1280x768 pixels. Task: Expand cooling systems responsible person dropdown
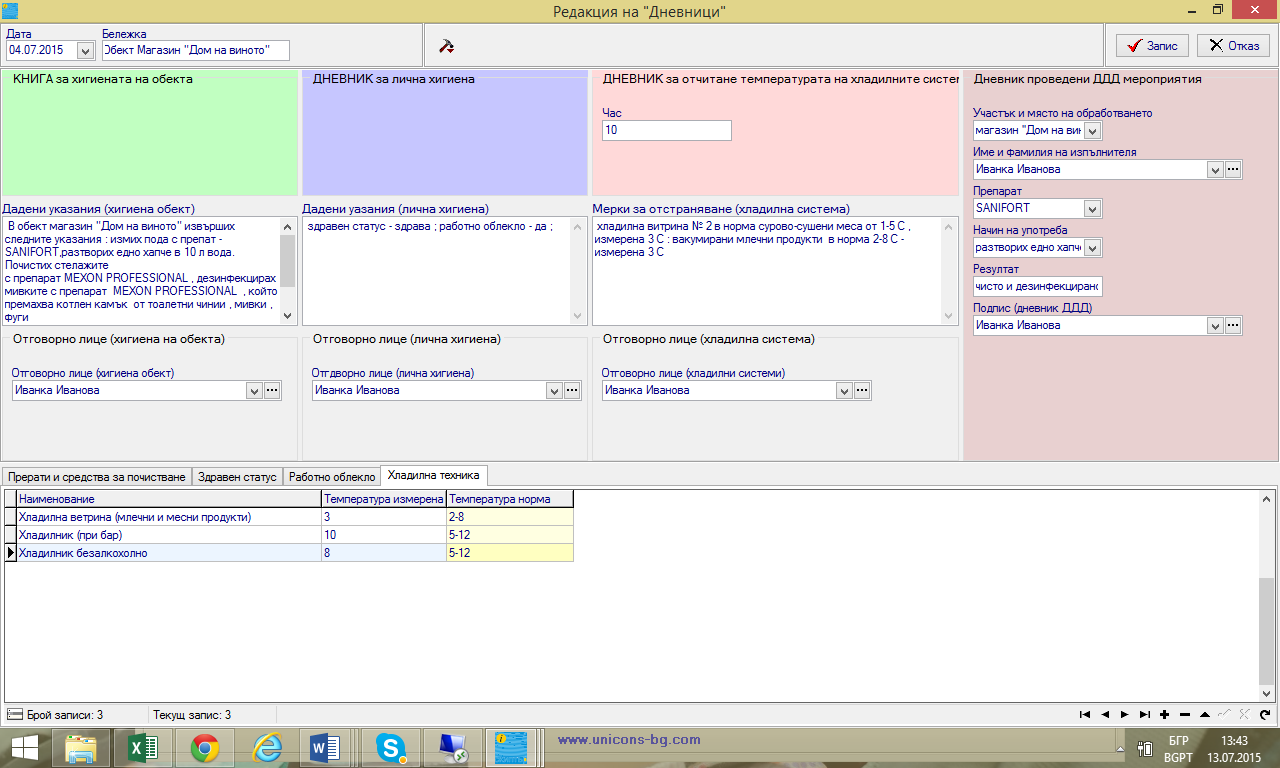point(844,390)
